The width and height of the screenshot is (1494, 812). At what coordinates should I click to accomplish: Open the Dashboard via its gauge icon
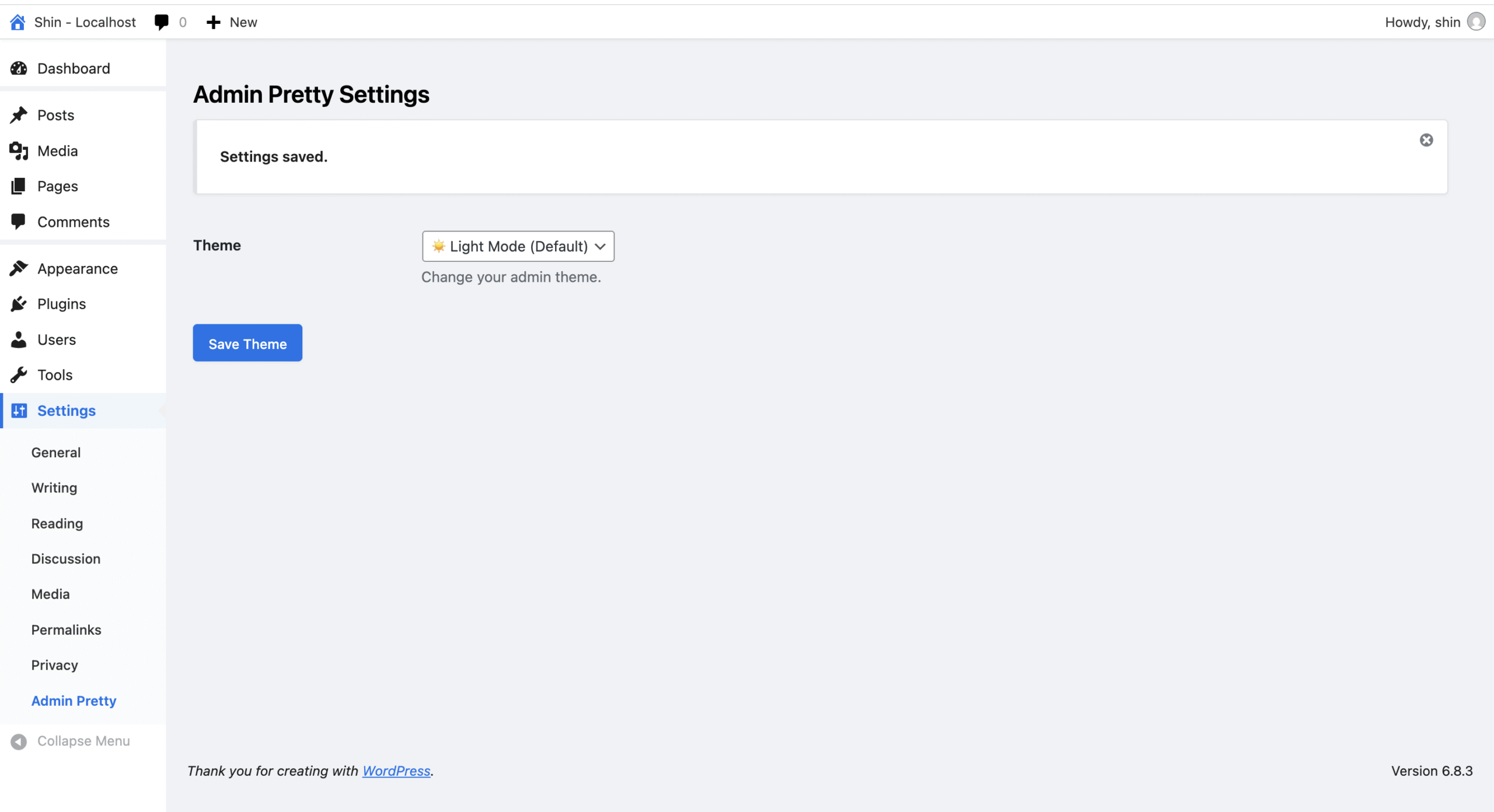pos(19,68)
